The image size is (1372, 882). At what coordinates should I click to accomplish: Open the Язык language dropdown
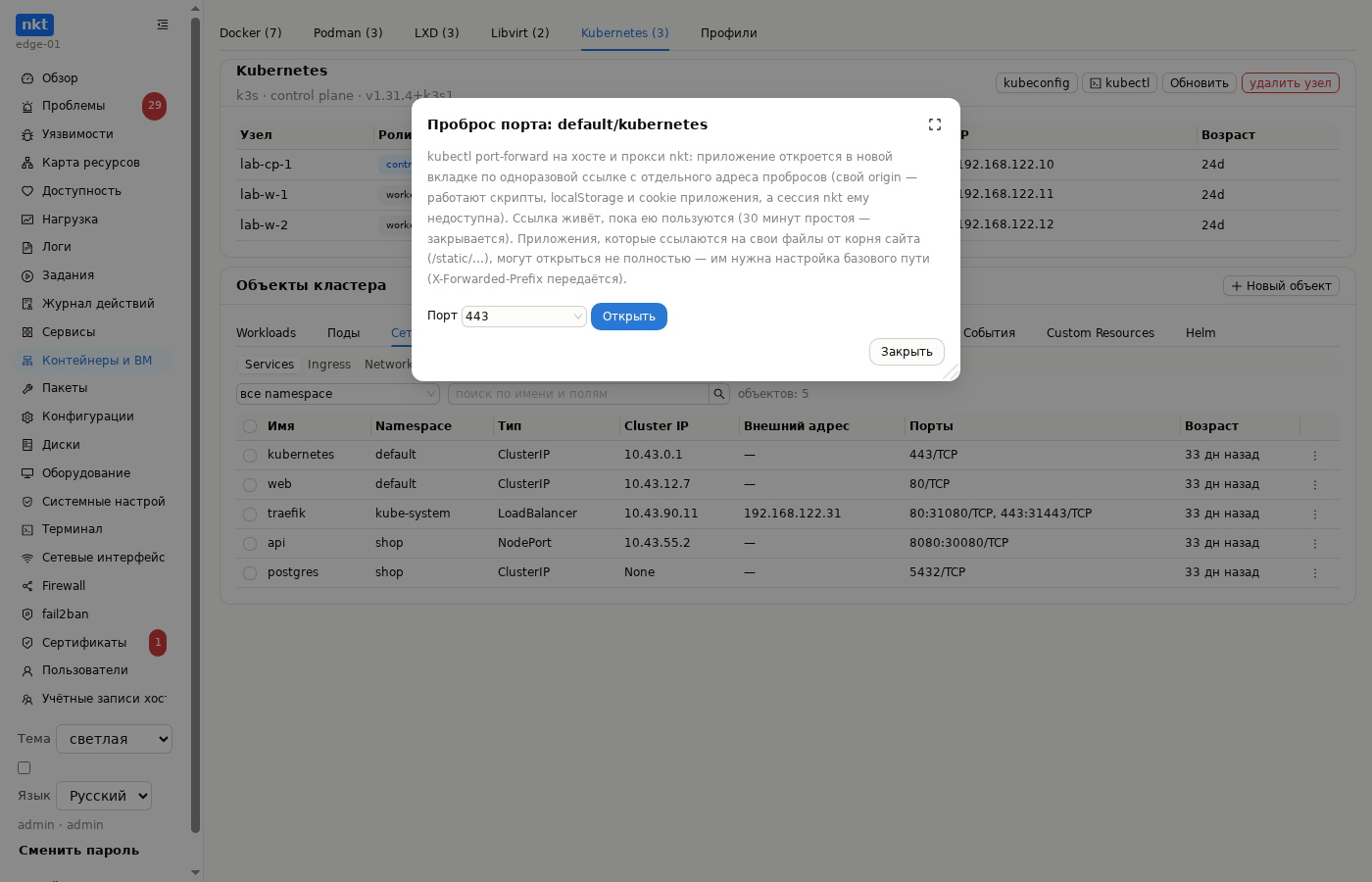[x=104, y=796]
